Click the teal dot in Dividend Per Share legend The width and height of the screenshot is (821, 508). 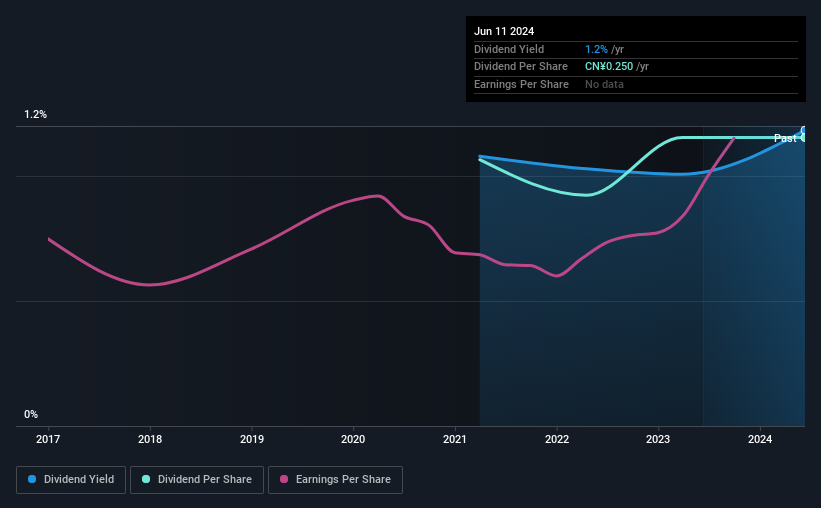click(146, 479)
